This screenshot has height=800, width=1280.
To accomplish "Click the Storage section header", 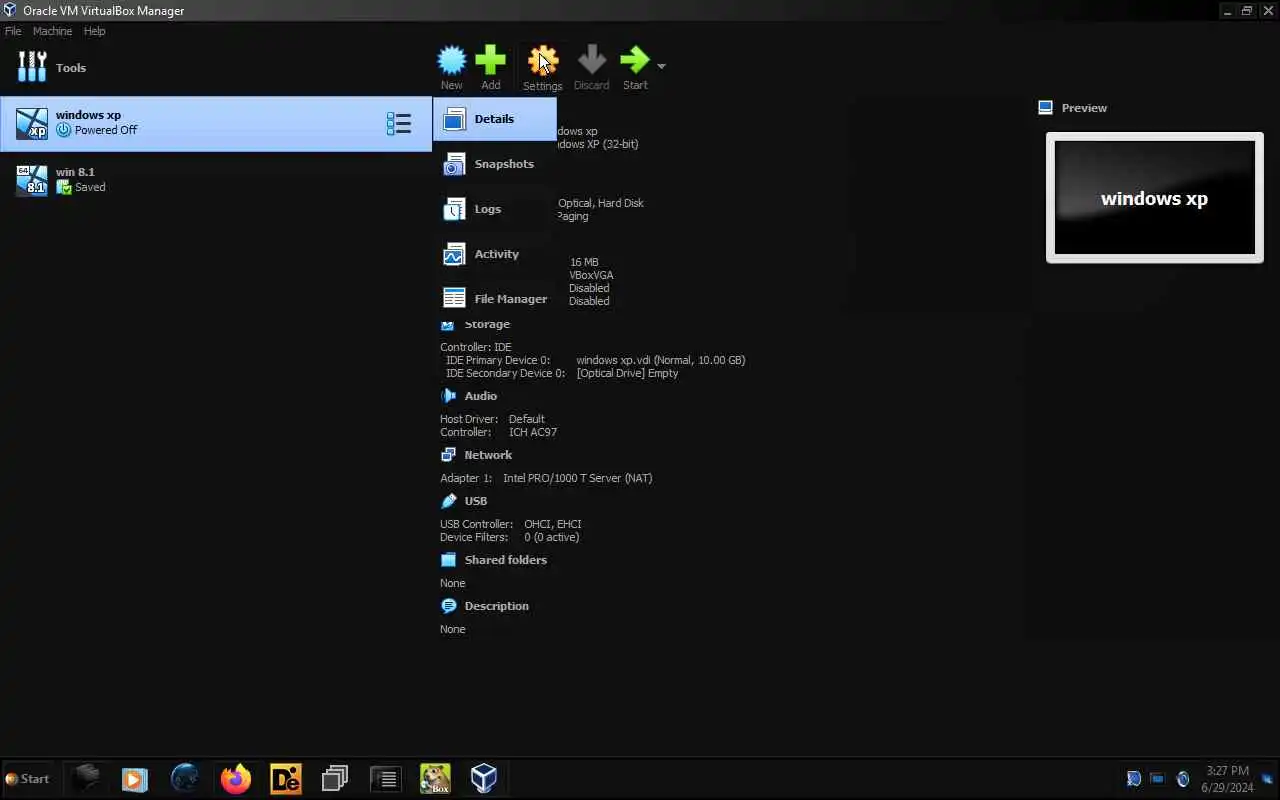I will [x=487, y=324].
